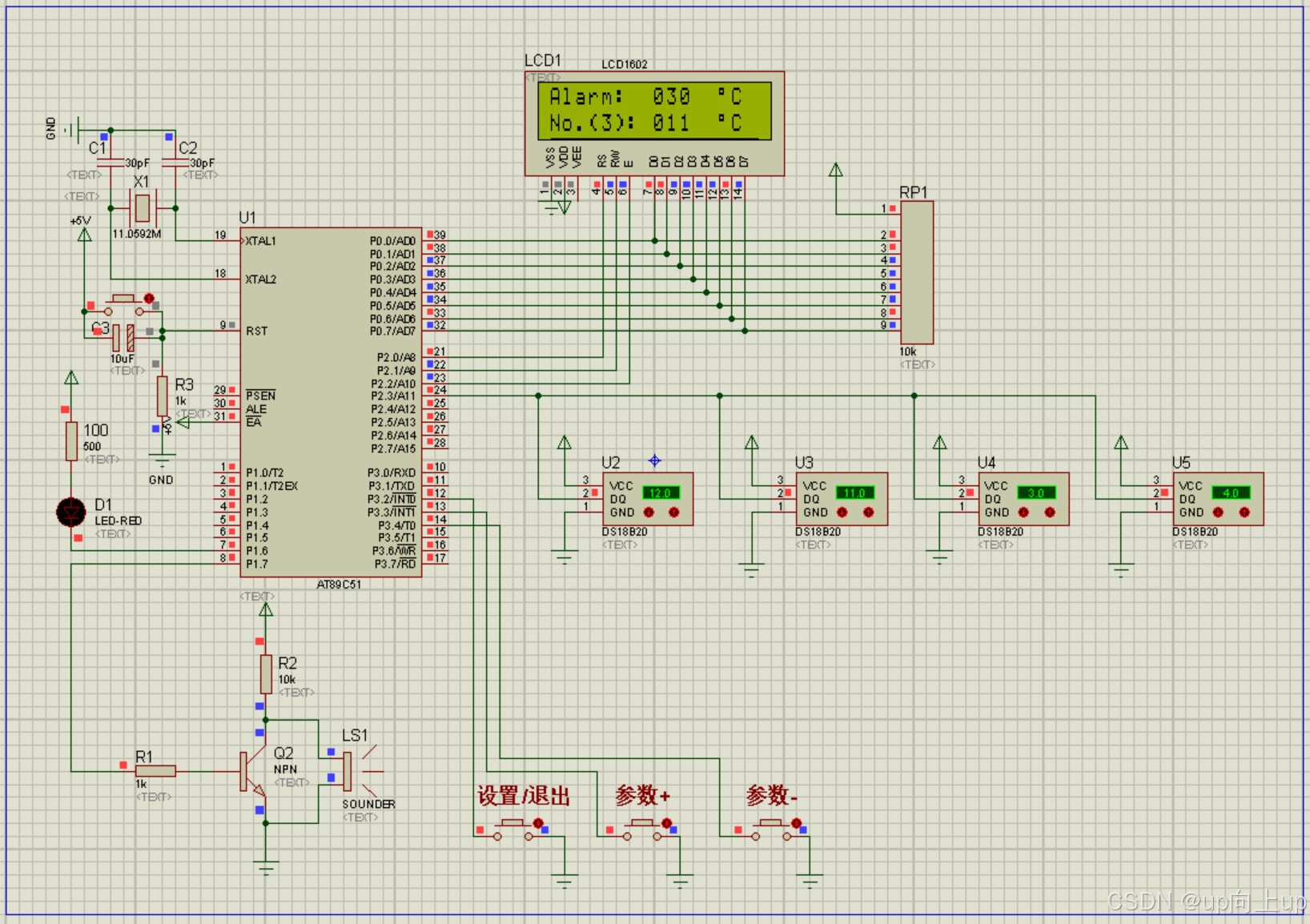
Task: Select capacitor C2 symbol
Action: [x=175, y=163]
